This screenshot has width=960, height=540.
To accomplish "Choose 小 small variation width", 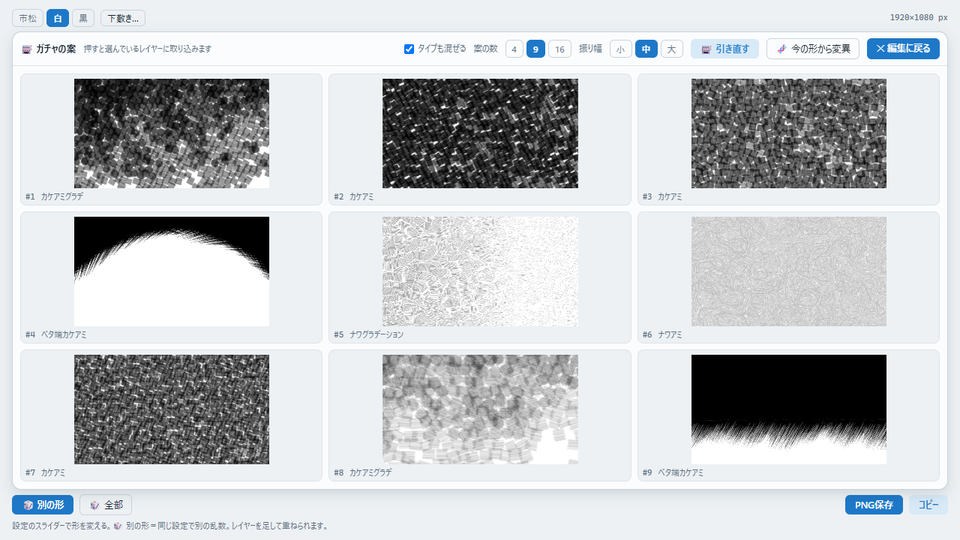I will pyautogui.click(x=621, y=49).
